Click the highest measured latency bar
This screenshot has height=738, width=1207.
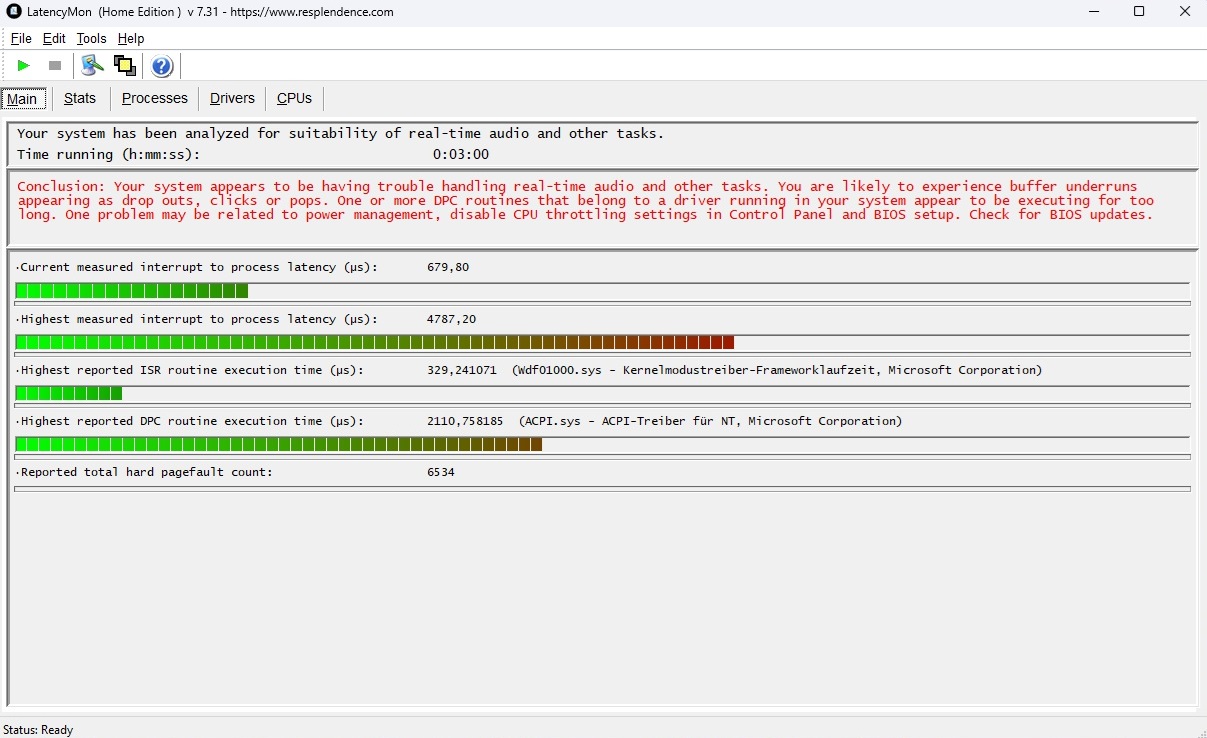click(x=375, y=342)
